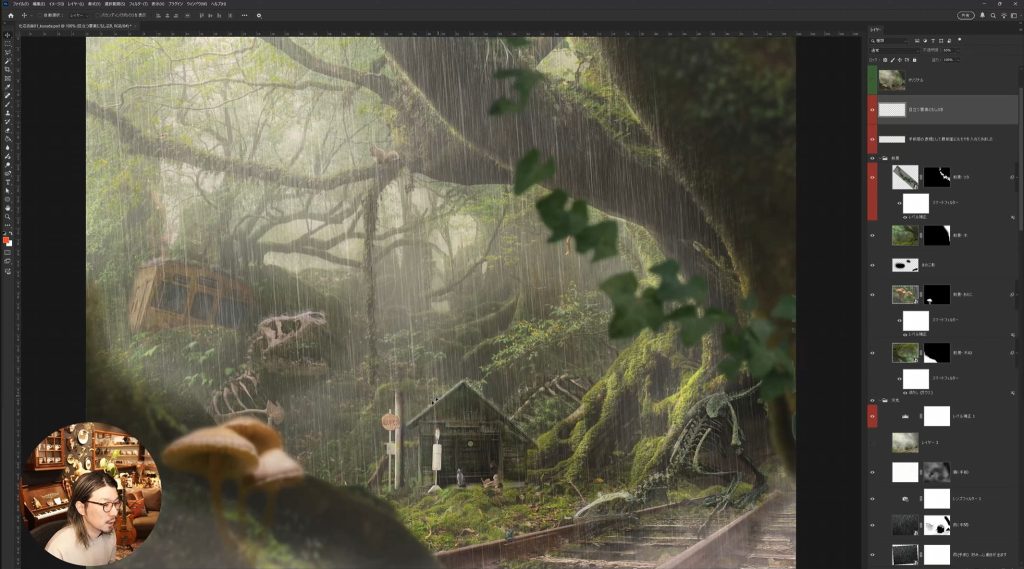1024x569 pixels.
Task: Open the layer filter kind dropdown
Action: pos(889,41)
